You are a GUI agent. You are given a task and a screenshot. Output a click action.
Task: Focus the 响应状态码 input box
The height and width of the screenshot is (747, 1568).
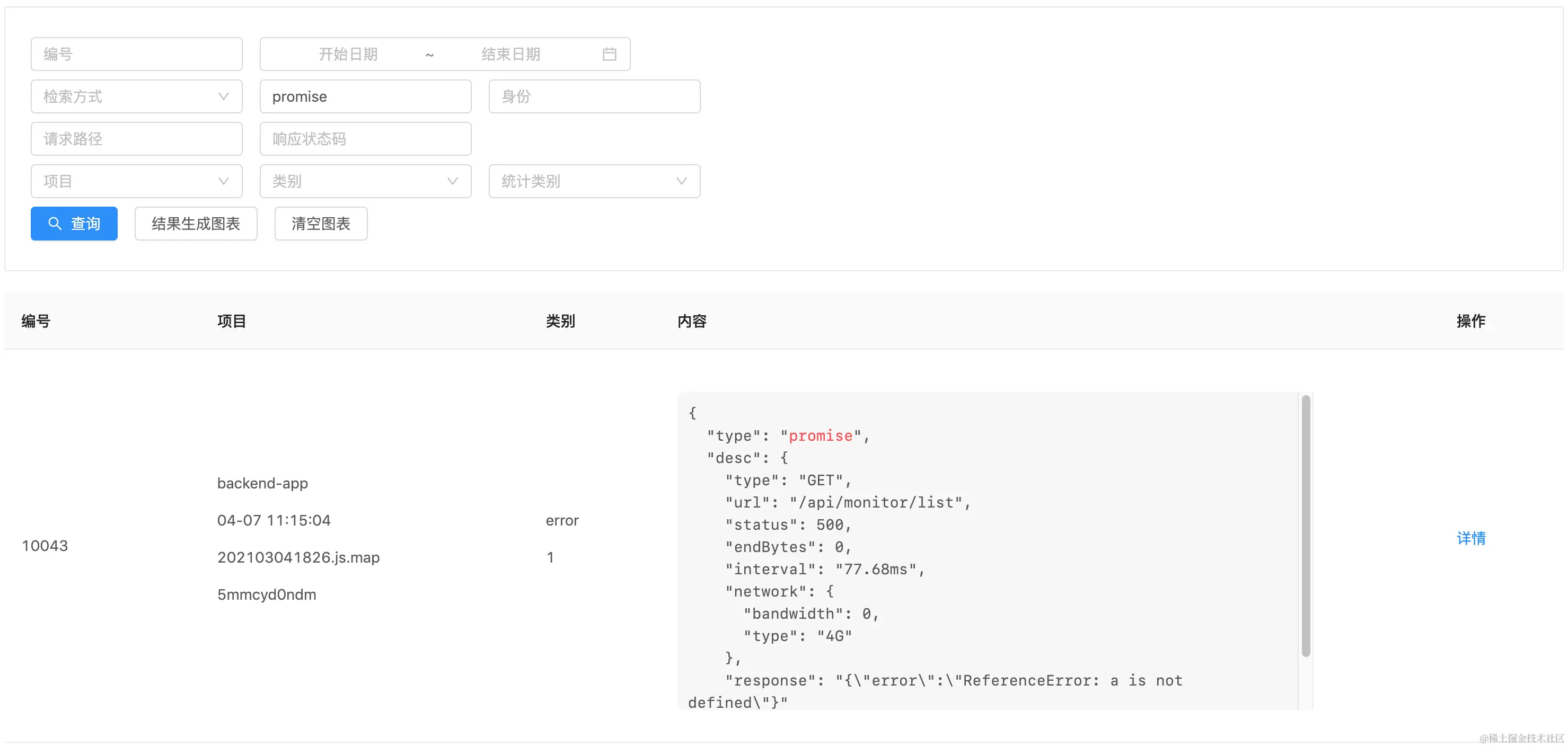pos(365,139)
